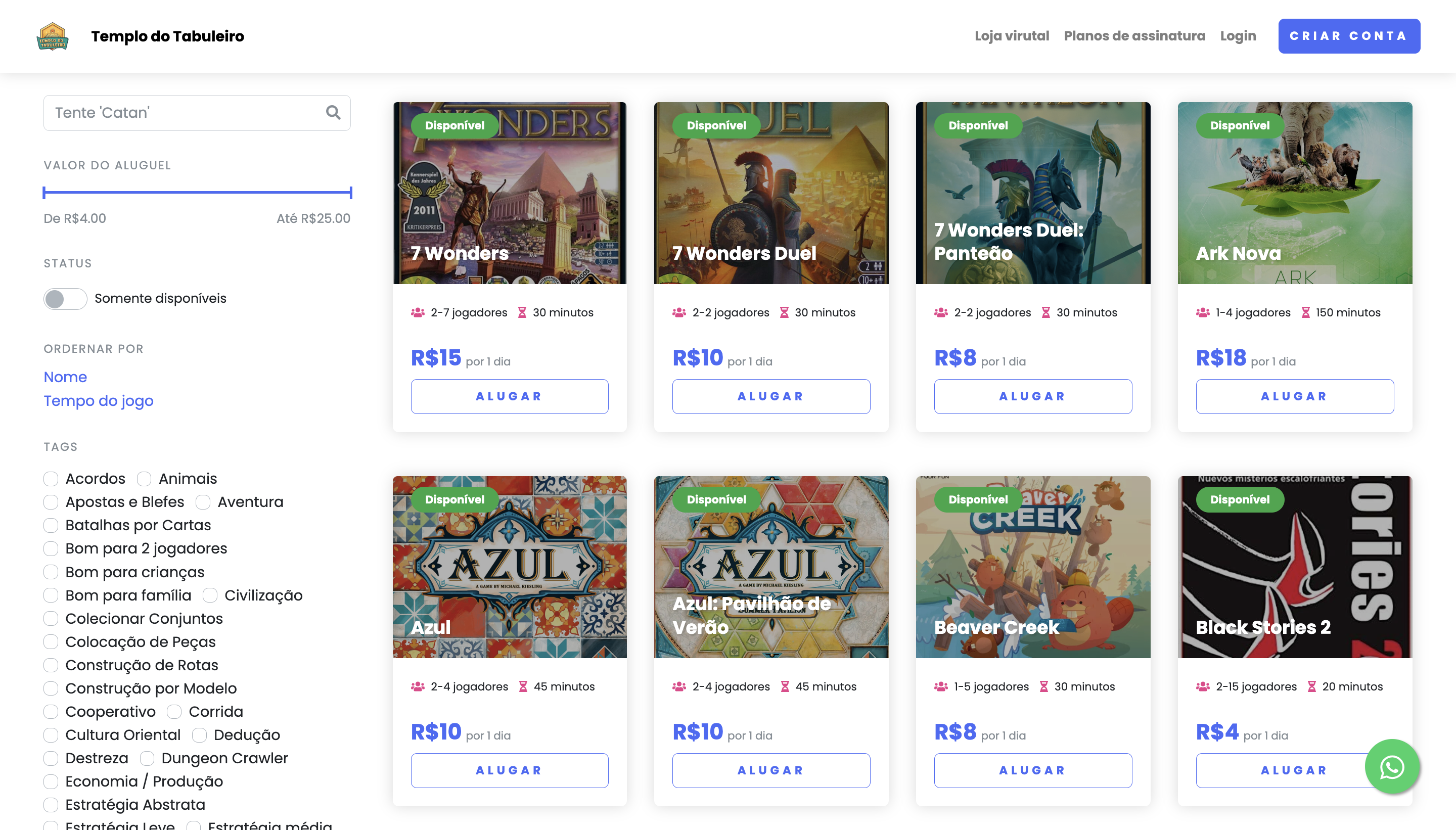Click hourglass icon on Beaver Creek card
Image resolution: width=1456 pixels, height=830 pixels.
(x=1044, y=686)
